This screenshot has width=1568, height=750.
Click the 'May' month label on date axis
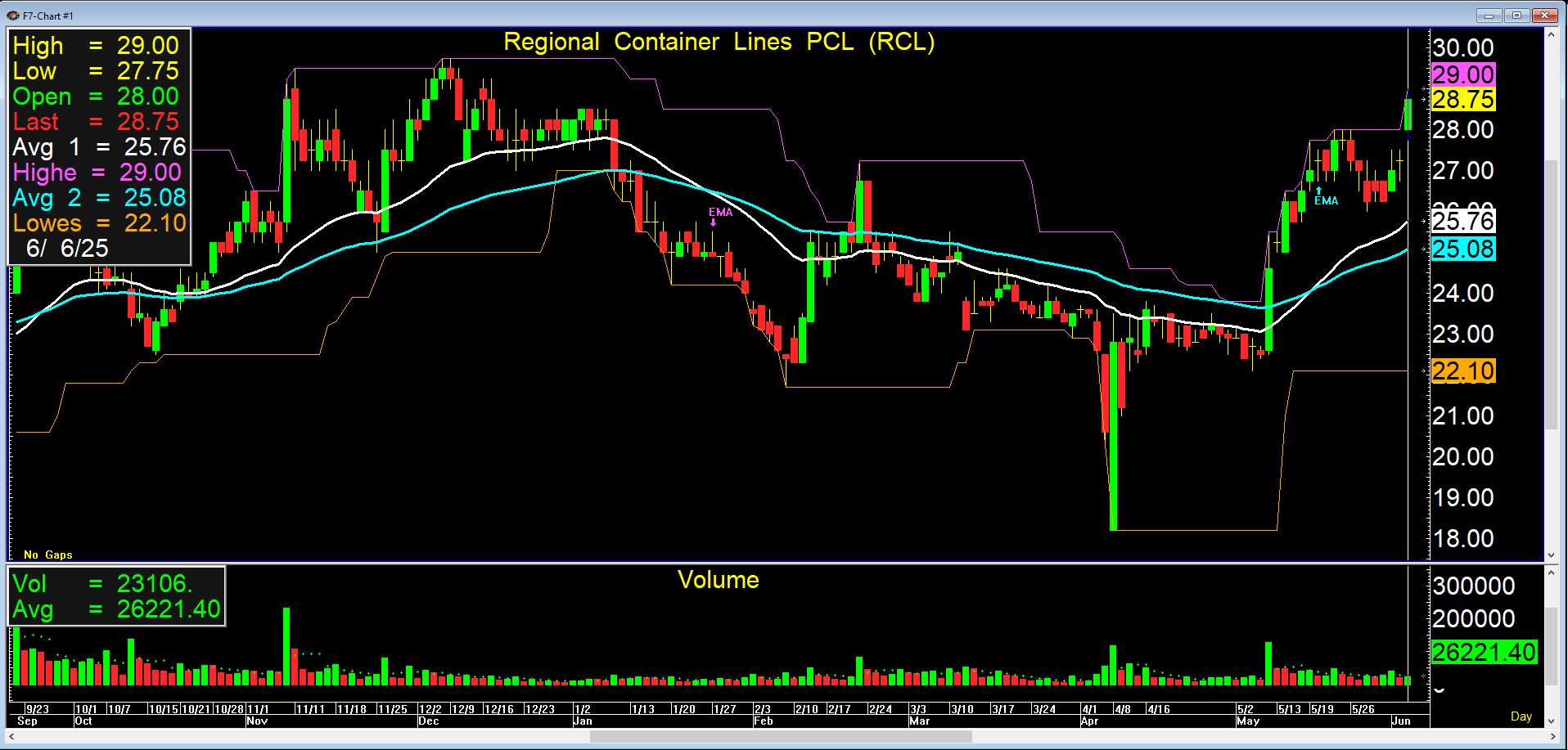click(1248, 721)
